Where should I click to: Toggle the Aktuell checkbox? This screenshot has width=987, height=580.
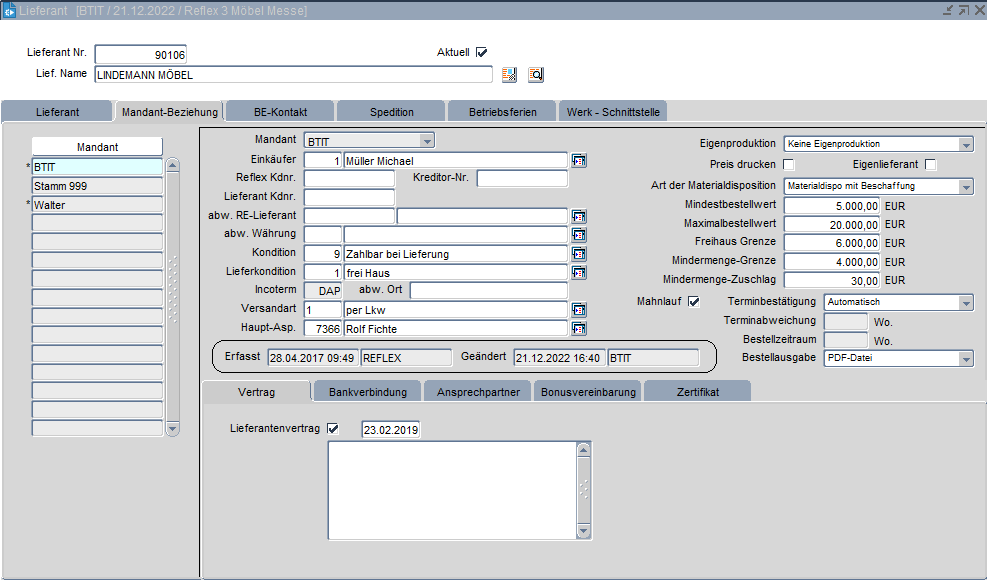coord(481,52)
